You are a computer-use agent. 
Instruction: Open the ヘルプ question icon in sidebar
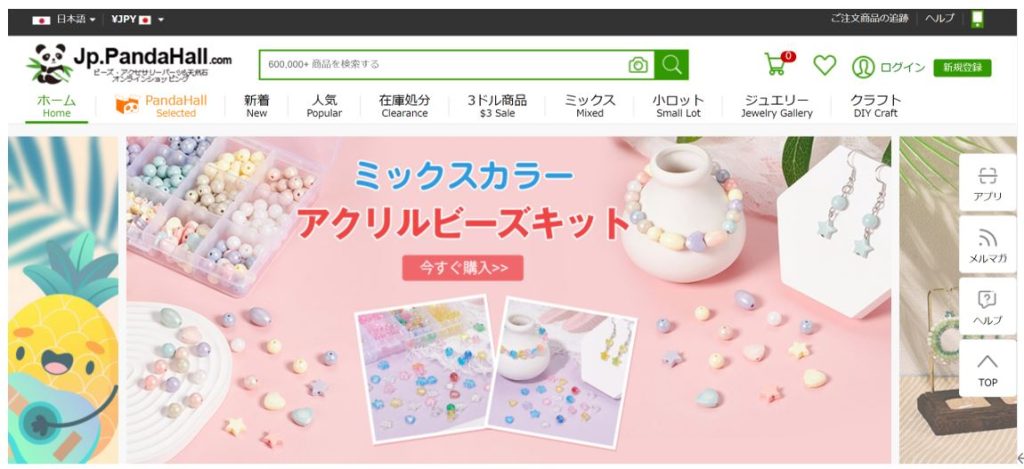[987, 307]
